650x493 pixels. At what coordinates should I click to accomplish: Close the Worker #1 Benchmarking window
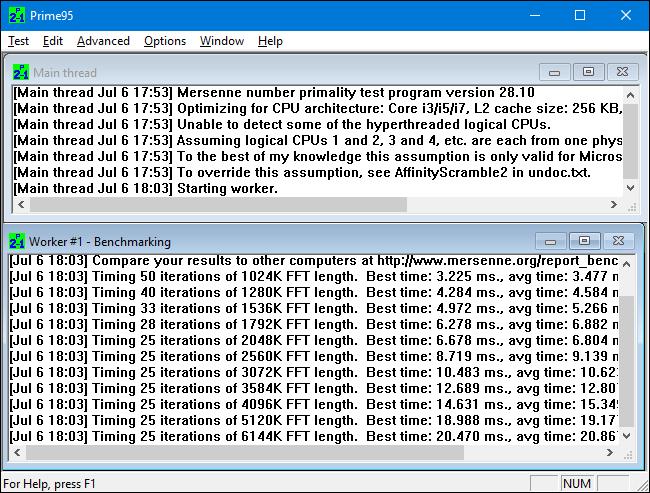(617, 241)
